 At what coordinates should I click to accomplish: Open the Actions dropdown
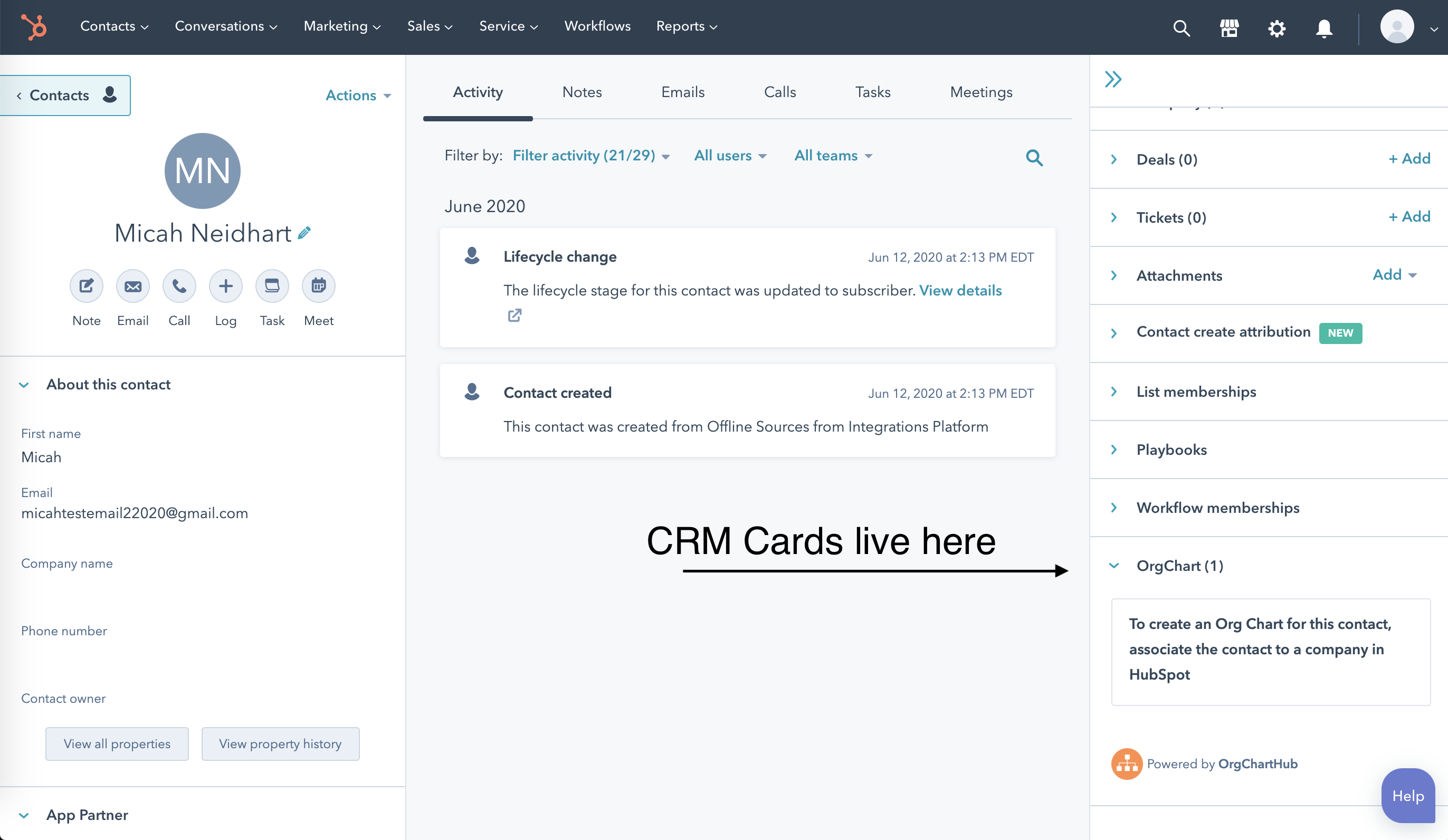click(x=357, y=96)
